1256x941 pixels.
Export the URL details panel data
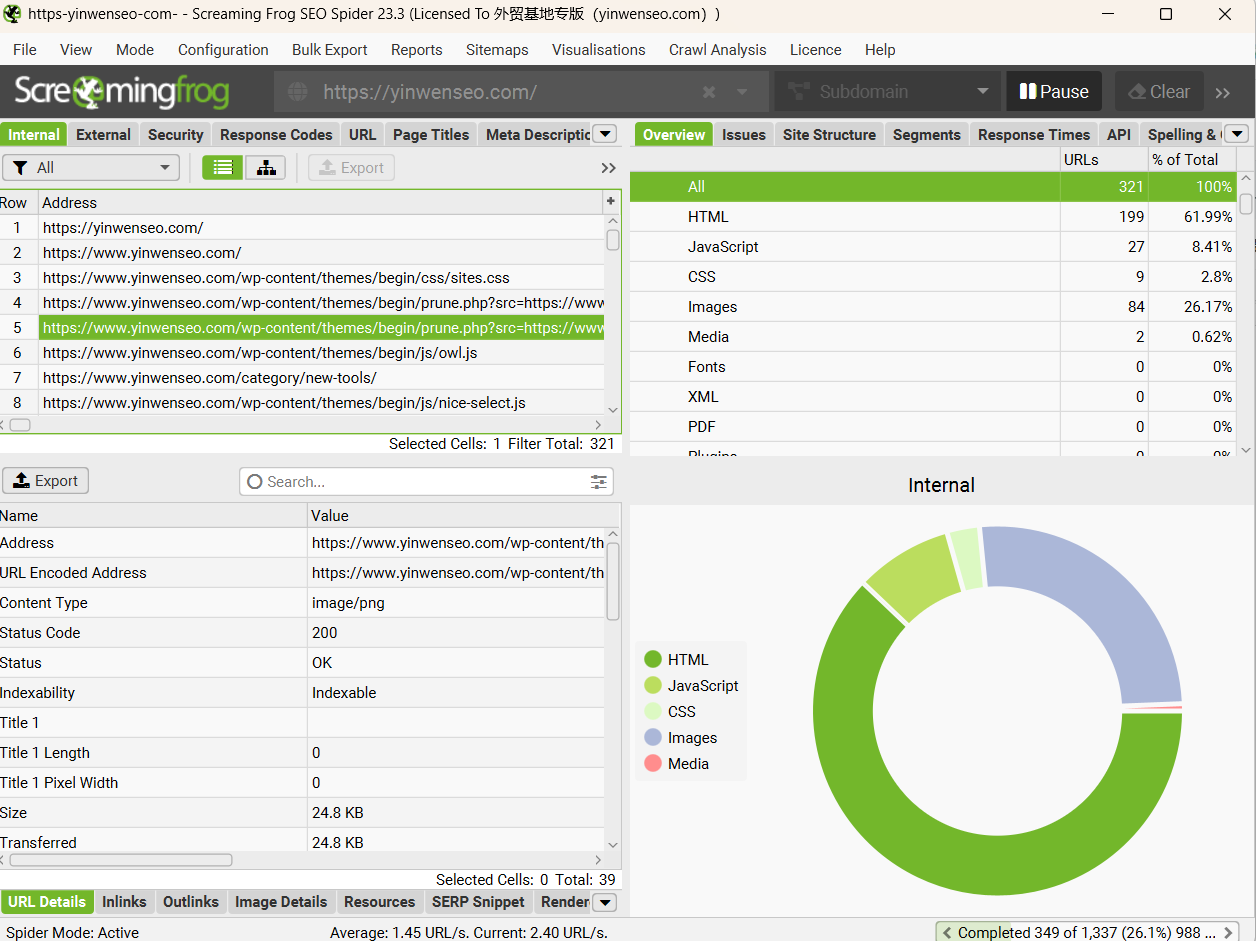46,481
